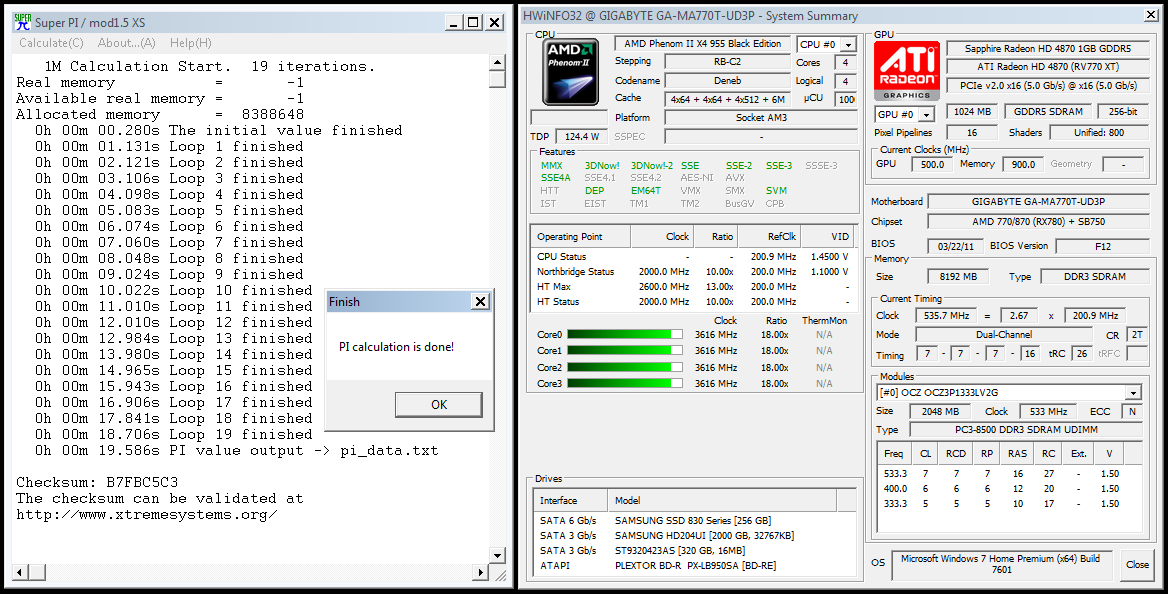Click the ATI Radeon Graphics logo
This screenshot has width=1168, height=594.
click(x=907, y=71)
